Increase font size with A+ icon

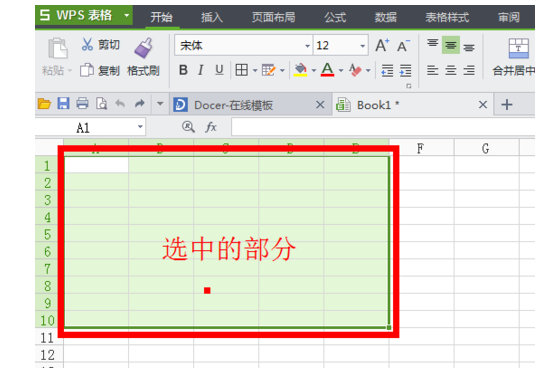[x=382, y=45]
